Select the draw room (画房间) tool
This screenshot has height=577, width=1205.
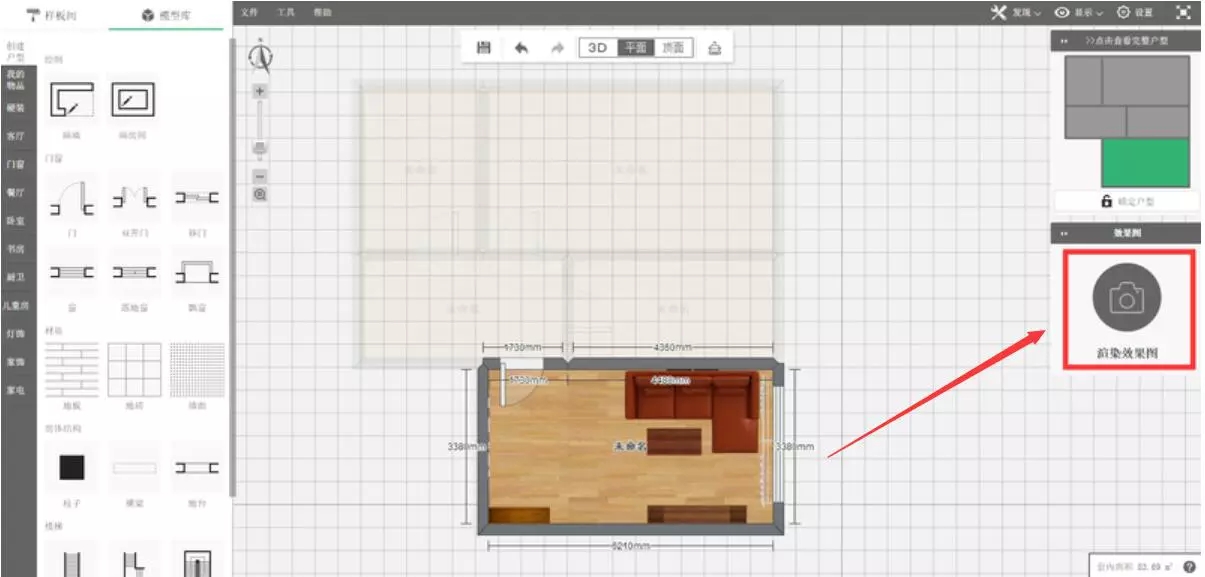(133, 100)
